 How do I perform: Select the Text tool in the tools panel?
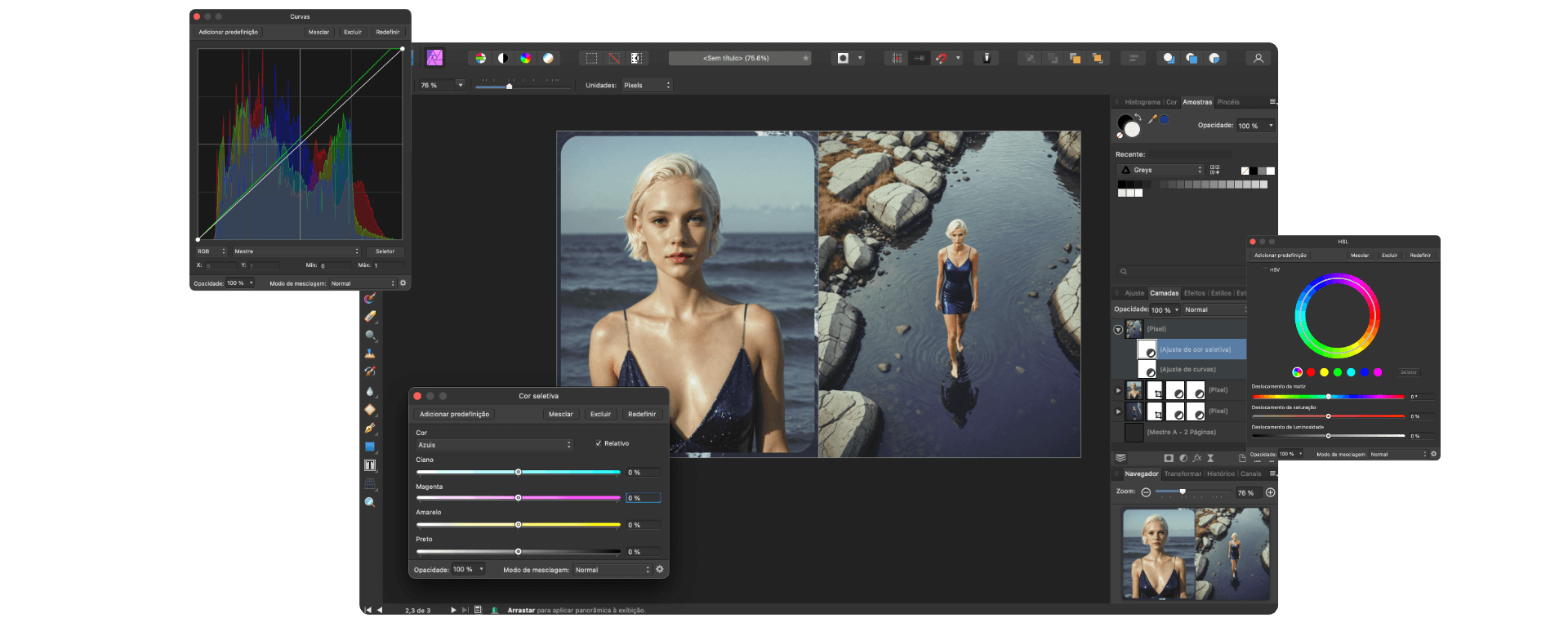[370, 465]
